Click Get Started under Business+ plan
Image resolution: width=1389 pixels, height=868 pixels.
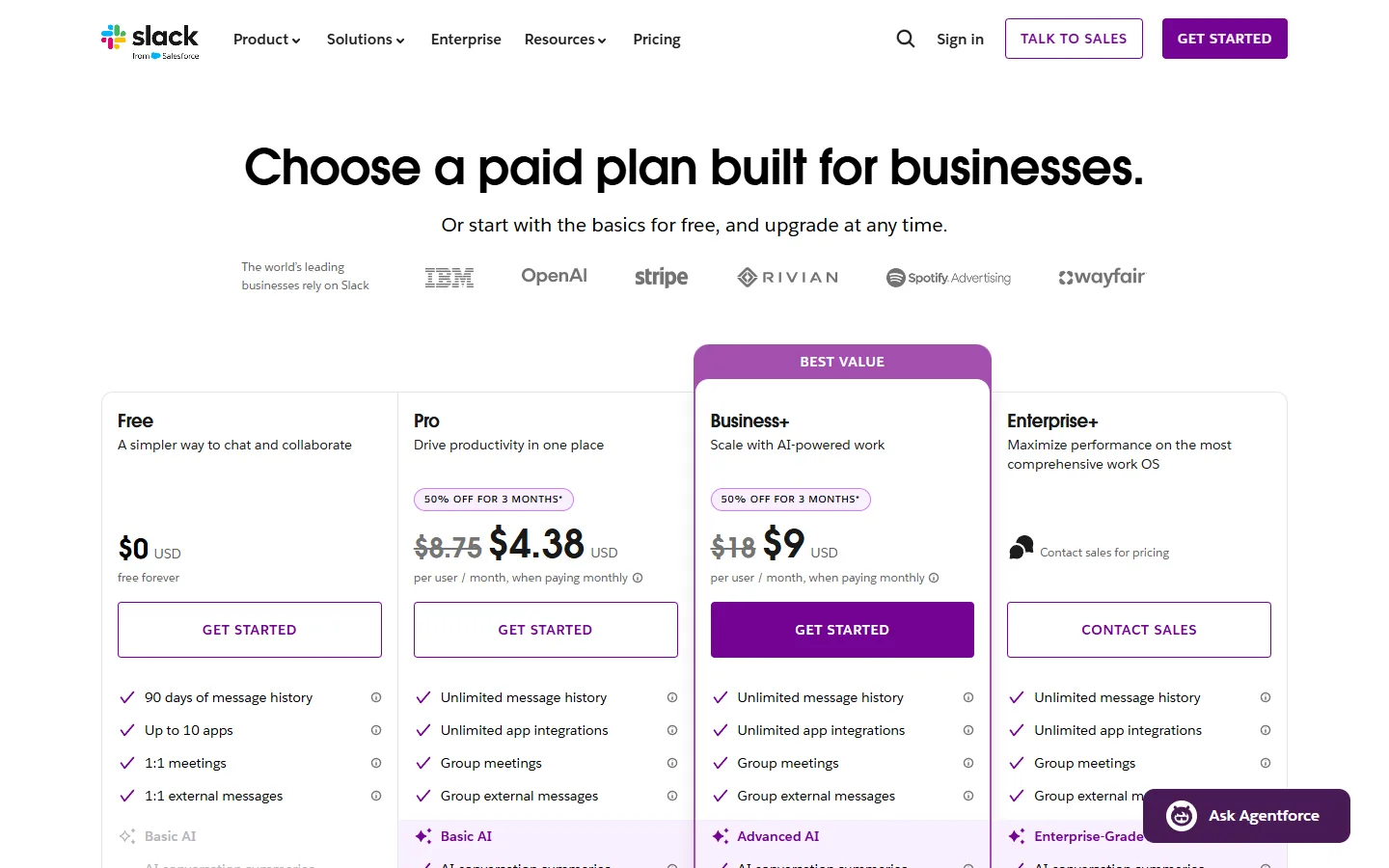[x=842, y=630]
